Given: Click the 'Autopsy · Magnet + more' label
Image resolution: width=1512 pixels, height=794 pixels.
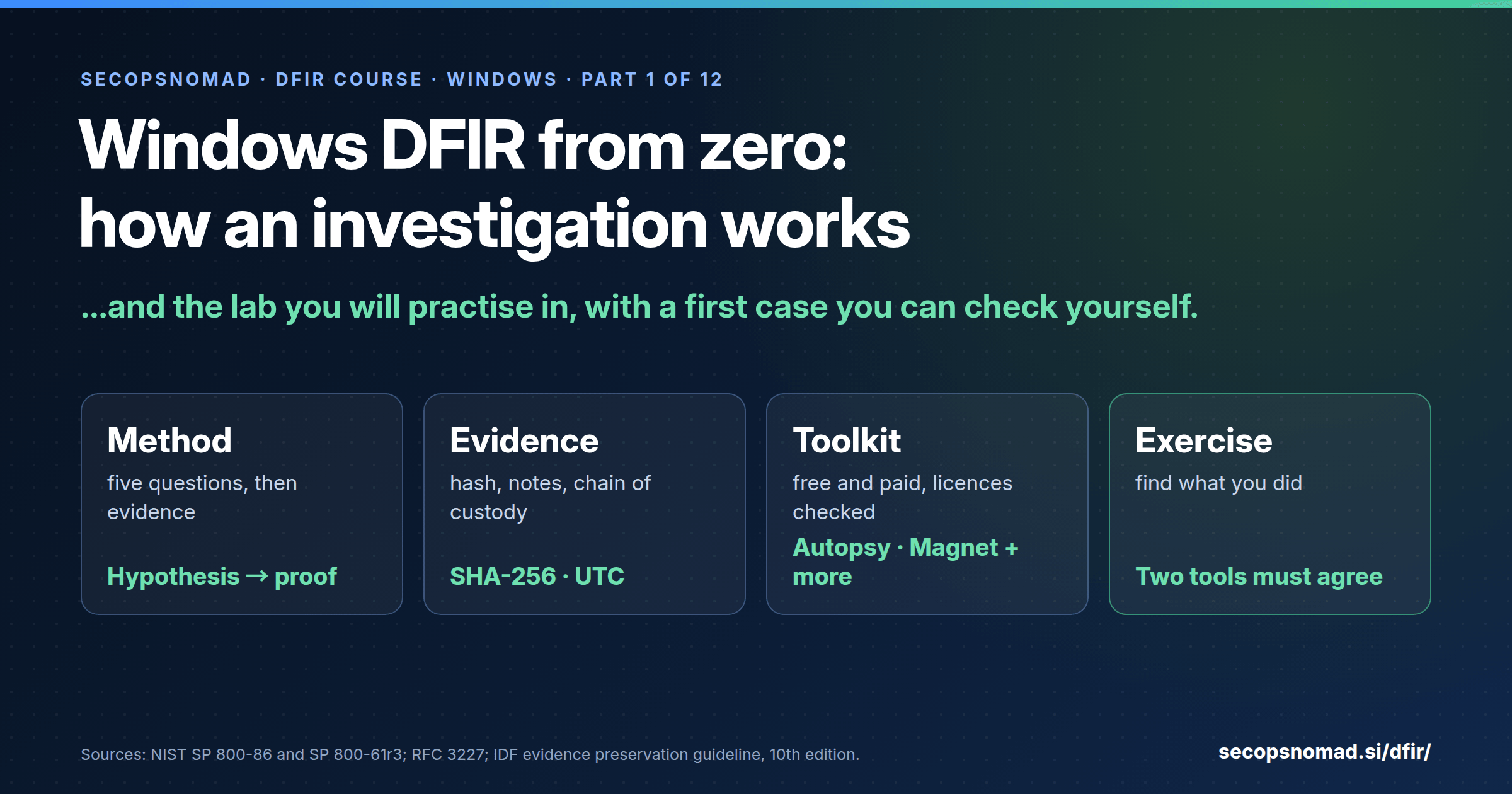Looking at the screenshot, I should [905, 562].
